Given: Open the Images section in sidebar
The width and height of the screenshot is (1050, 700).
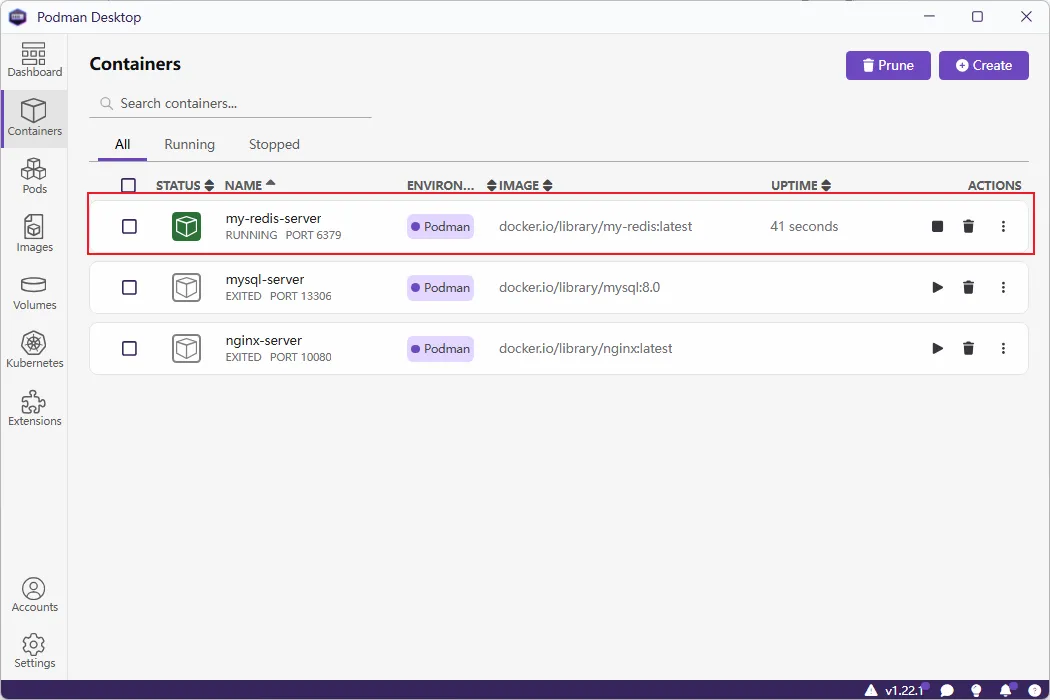Looking at the screenshot, I should coord(34,233).
